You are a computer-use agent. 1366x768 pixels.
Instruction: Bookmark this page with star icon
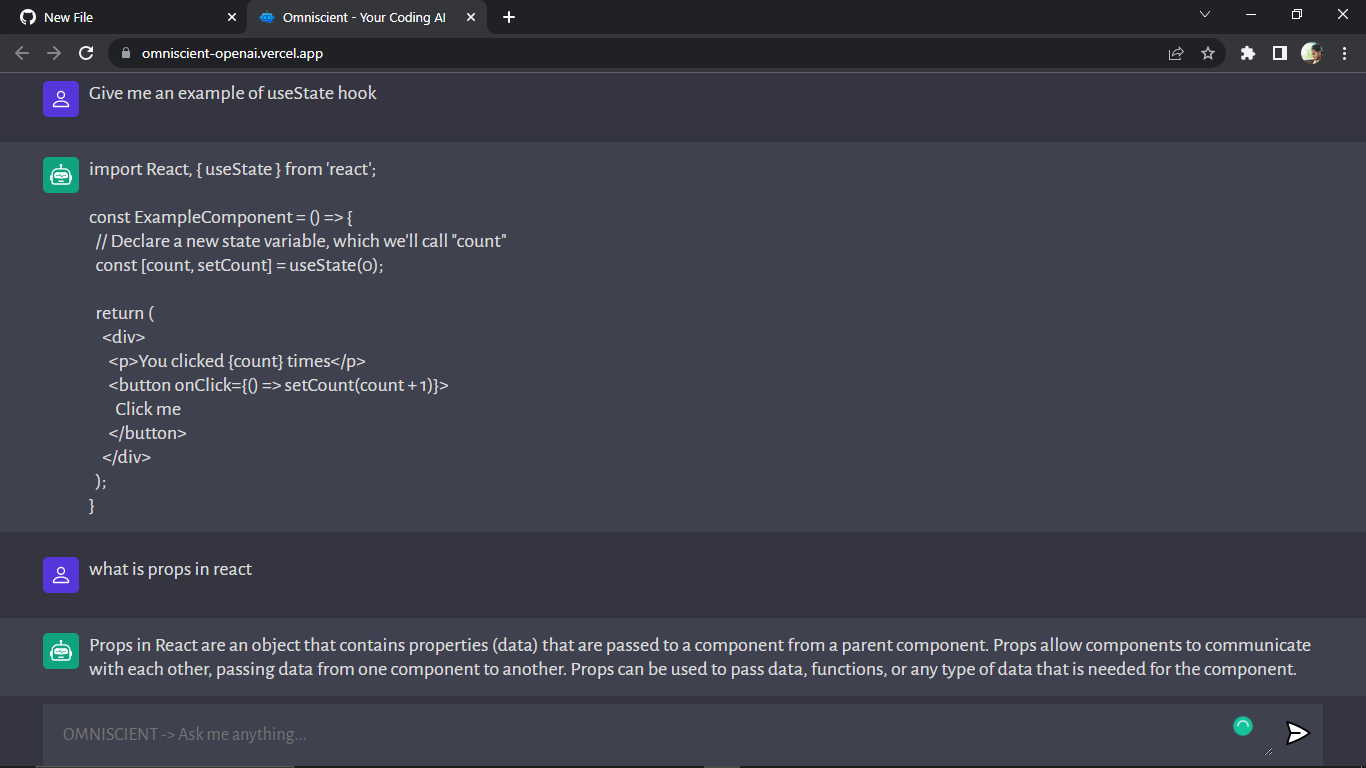(x=1208, y=53)
